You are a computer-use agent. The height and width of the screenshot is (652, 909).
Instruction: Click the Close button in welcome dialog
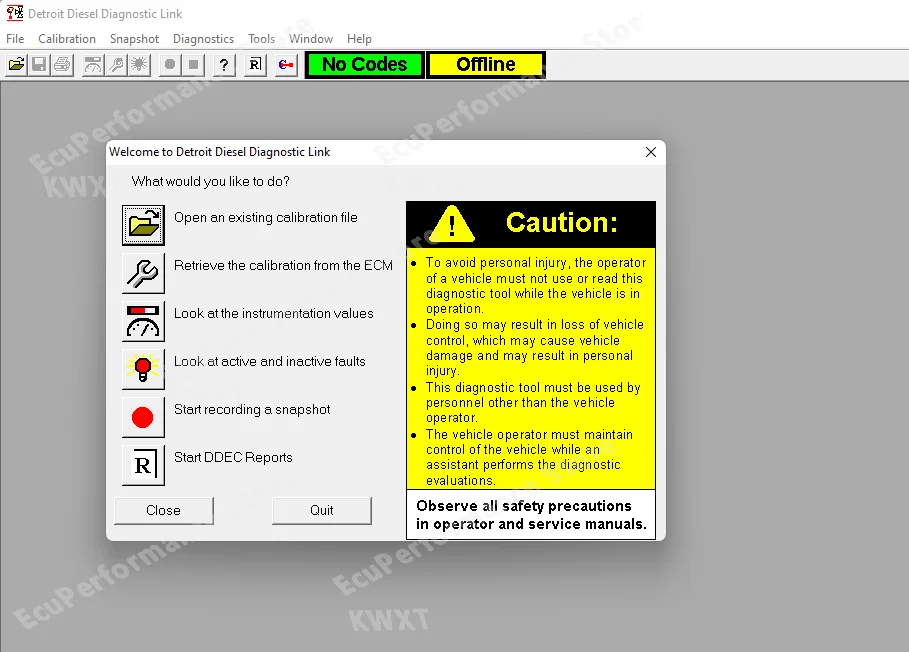pos(163,511)
